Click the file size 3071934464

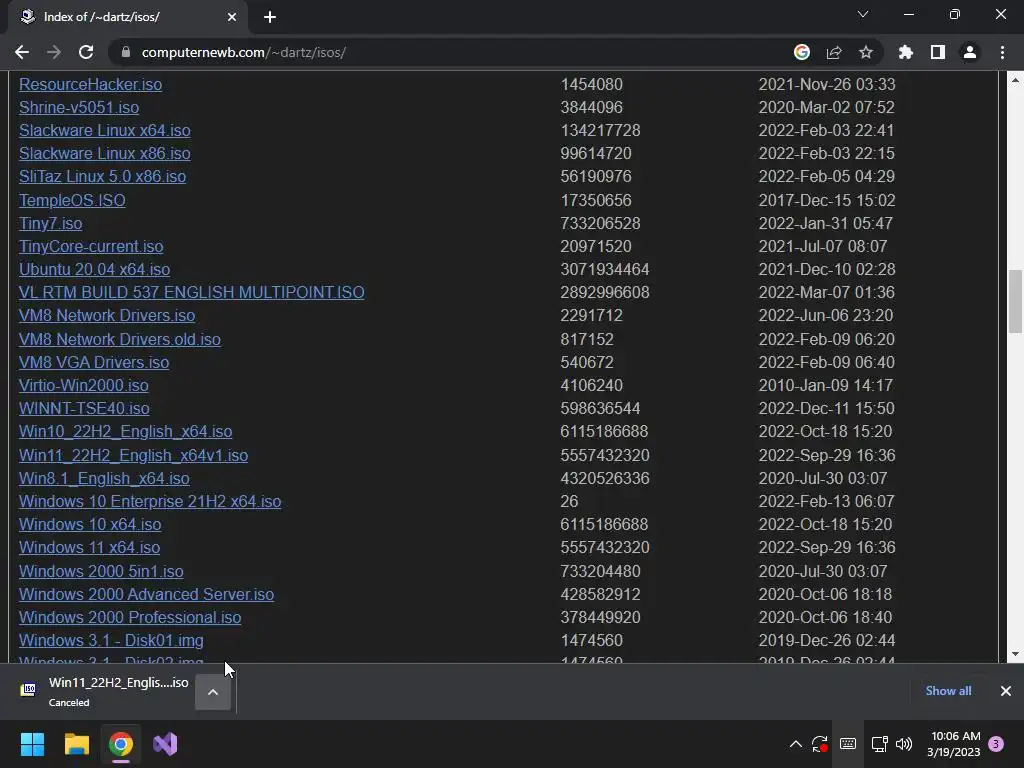click(x=605, y=269)
